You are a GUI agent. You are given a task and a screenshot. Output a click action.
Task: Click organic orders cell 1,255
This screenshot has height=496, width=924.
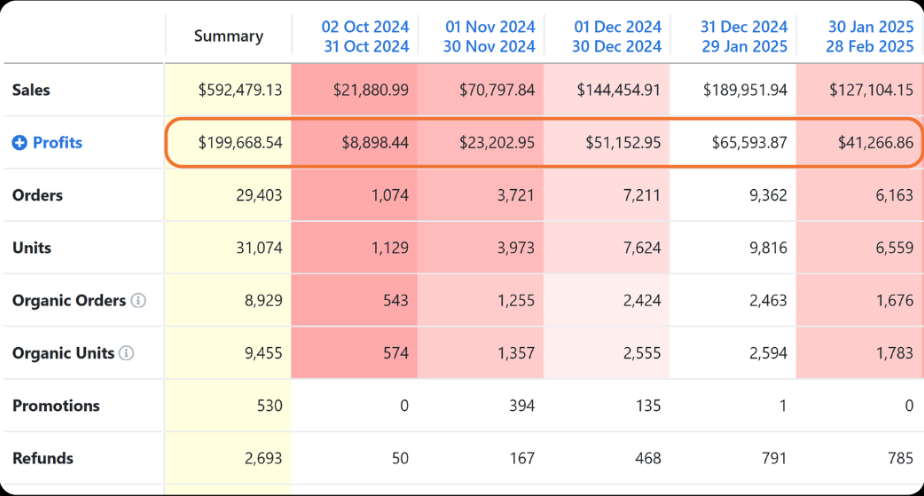pos(516,300)
